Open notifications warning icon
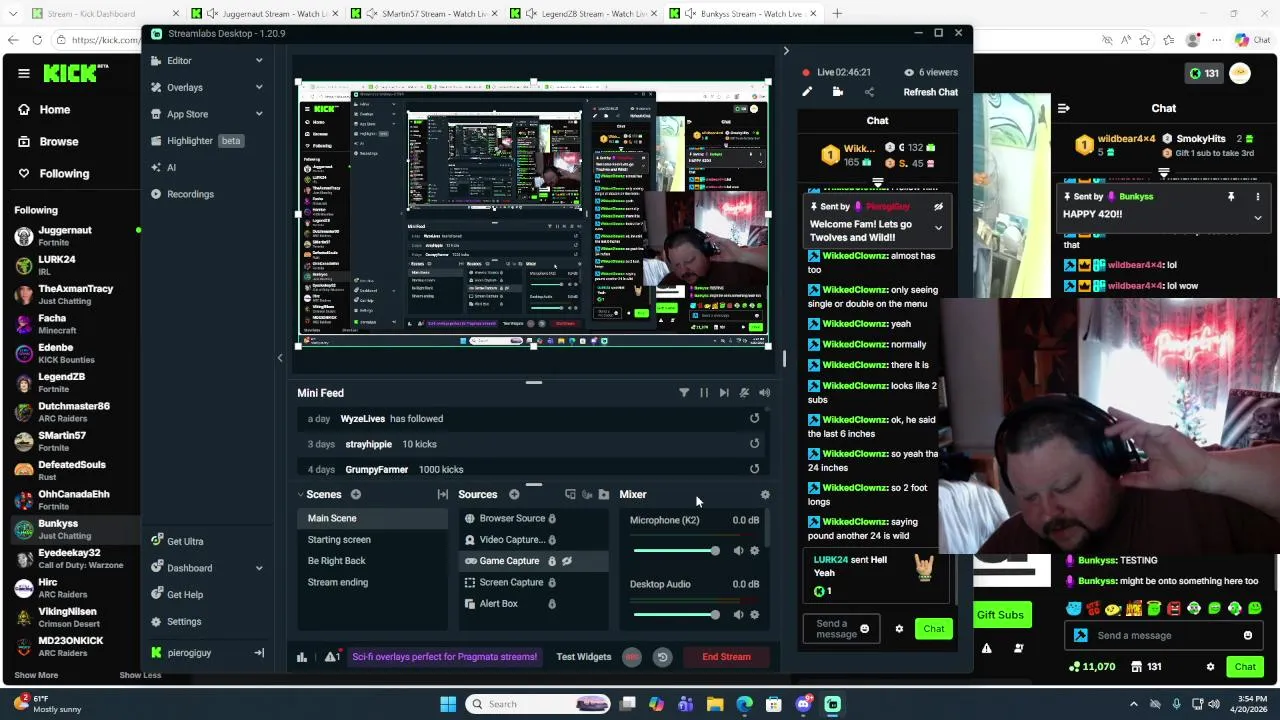Screen dimensions: 1280x720 [x=332, y=657]
